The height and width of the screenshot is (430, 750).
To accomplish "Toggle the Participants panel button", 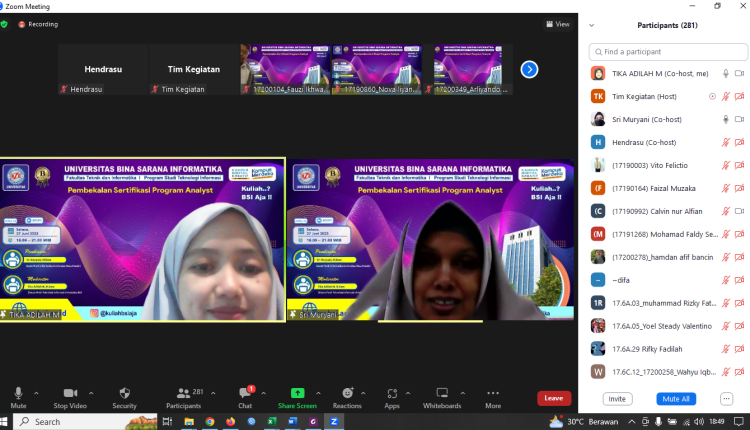I will pyautogui.click(x=184, y=398).
